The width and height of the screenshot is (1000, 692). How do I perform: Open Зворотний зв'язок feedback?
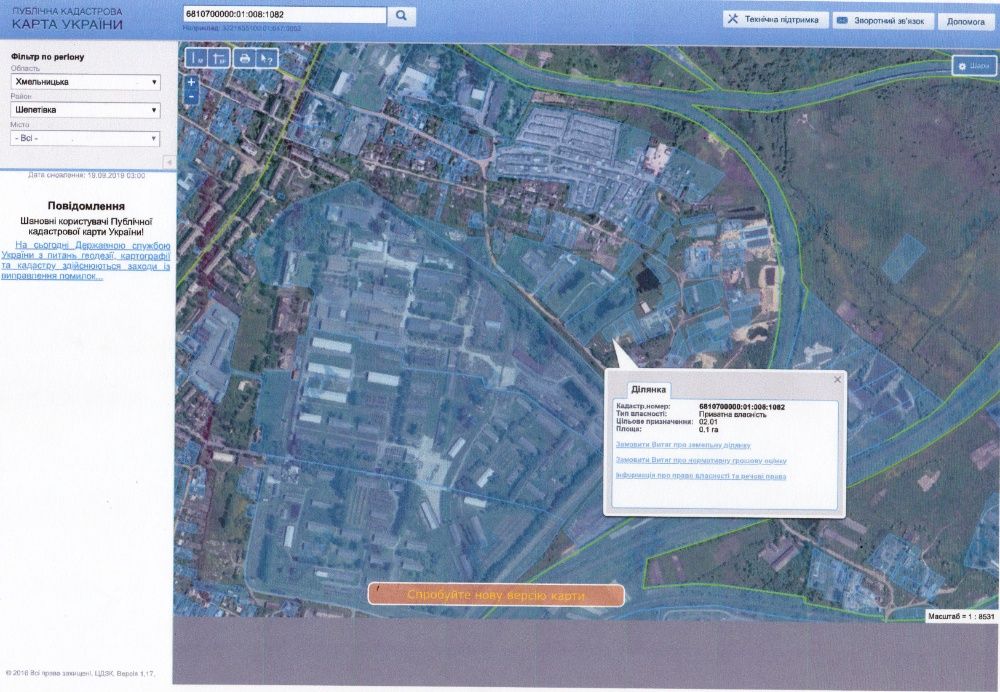(883, 21)
